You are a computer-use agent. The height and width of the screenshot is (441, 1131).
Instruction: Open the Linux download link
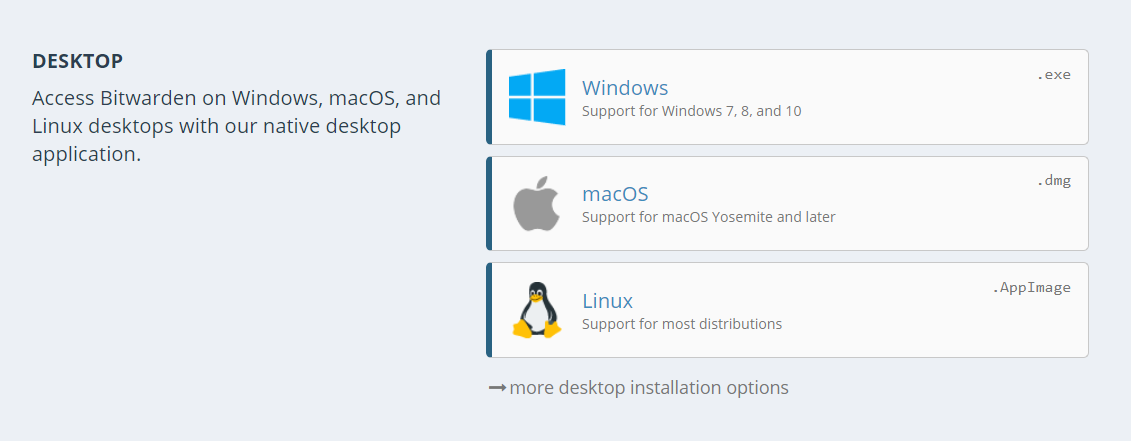tap(607, 301)
